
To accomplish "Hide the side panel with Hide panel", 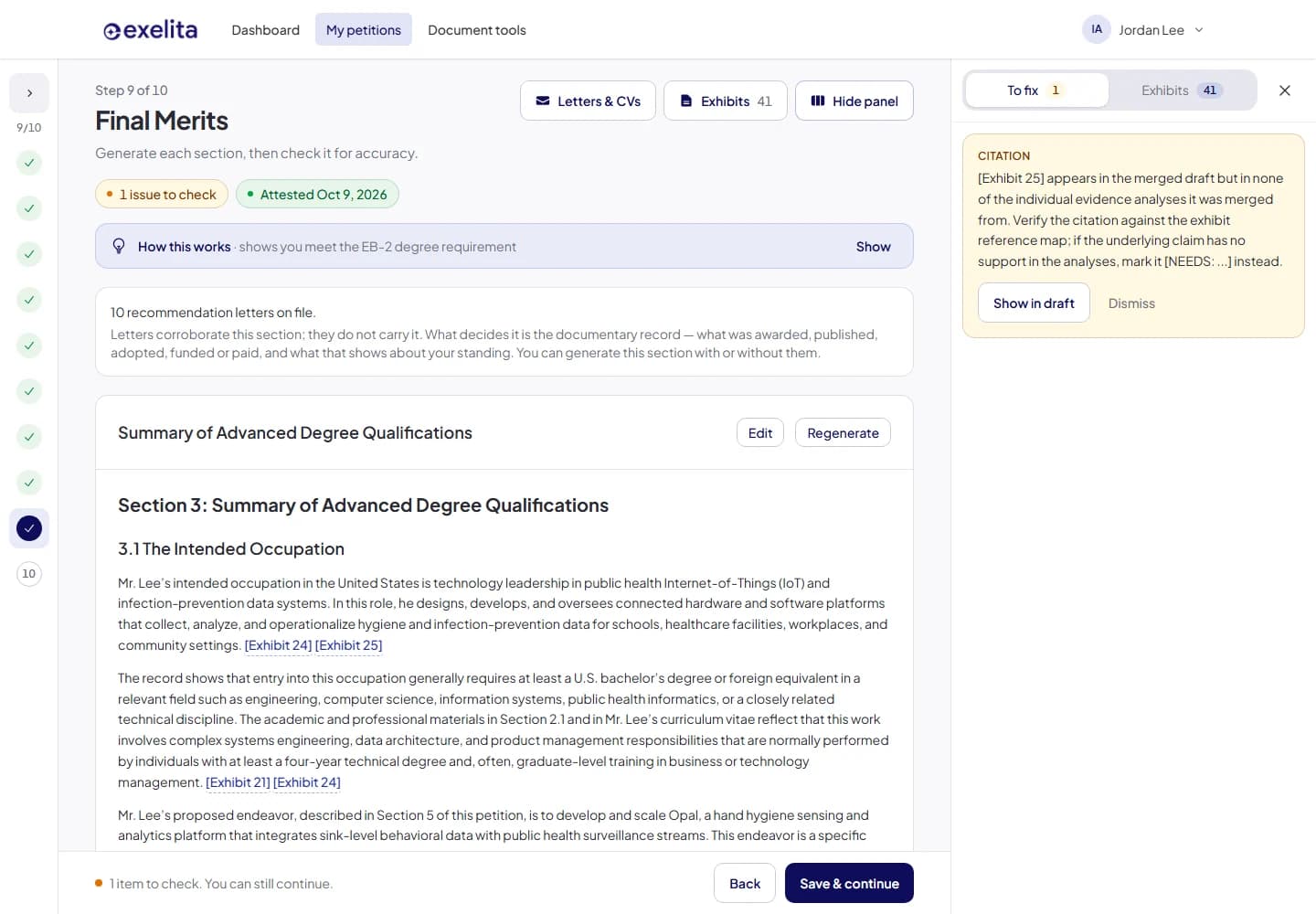I will (x=854, y=101).
